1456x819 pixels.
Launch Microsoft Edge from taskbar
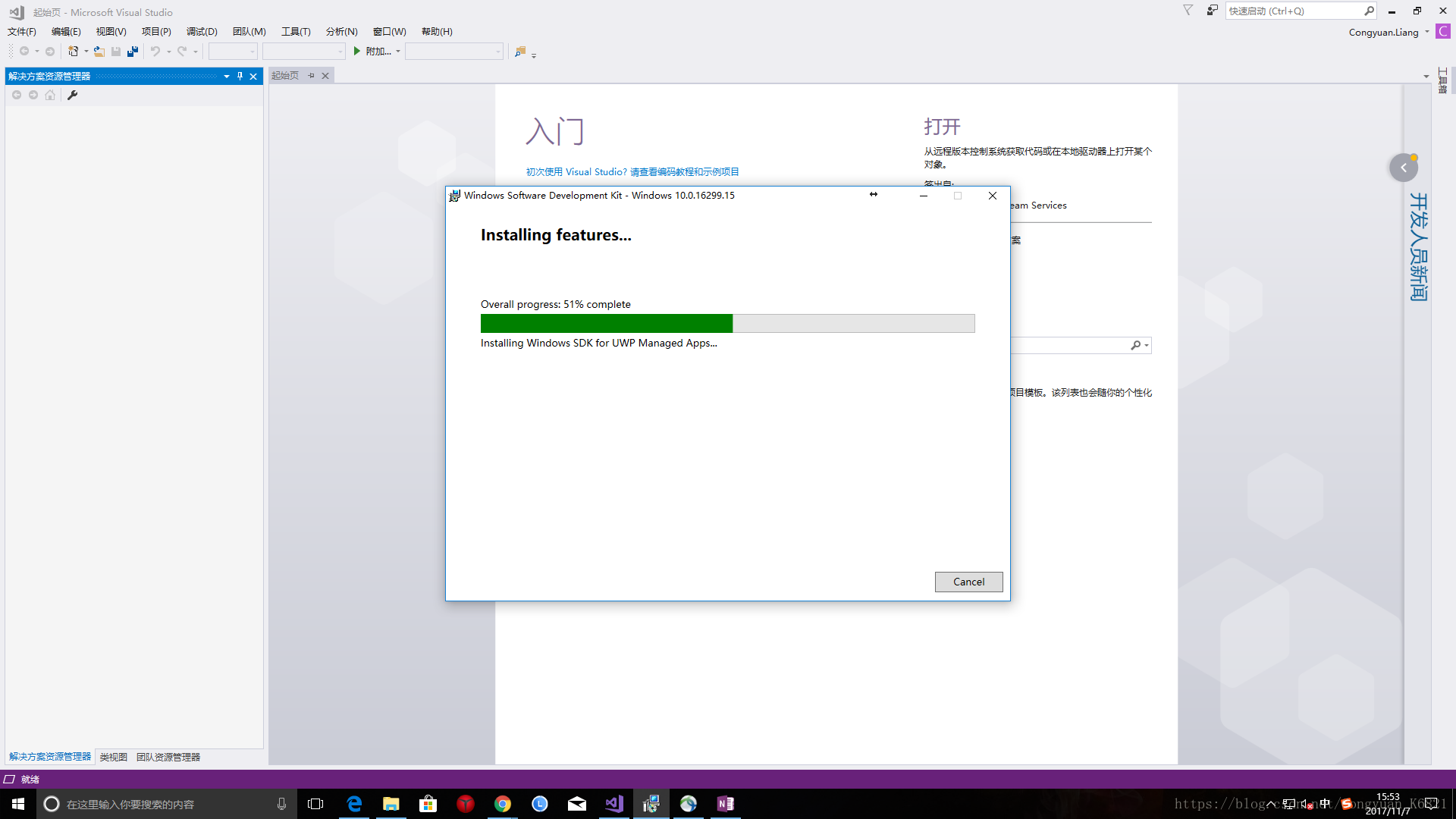354,804
